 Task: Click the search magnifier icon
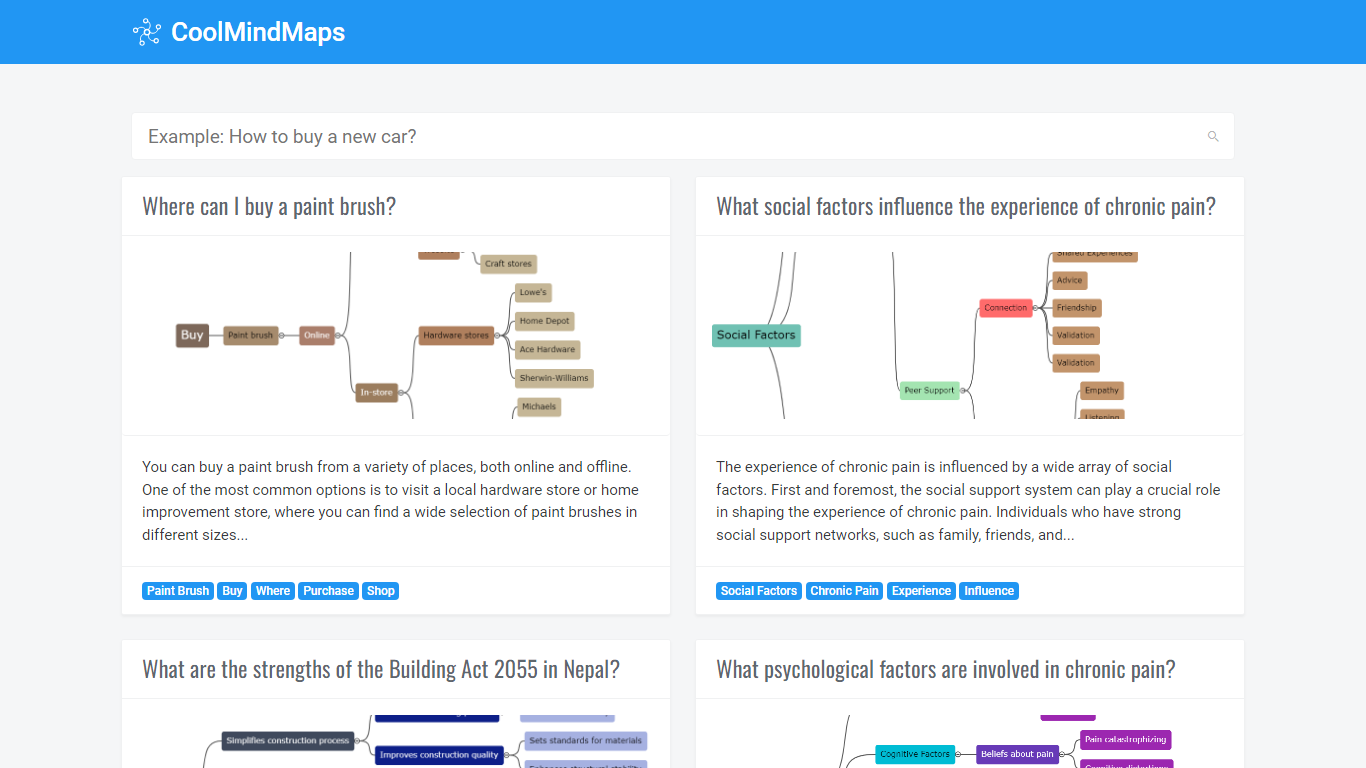click(x=1213, y=137)
